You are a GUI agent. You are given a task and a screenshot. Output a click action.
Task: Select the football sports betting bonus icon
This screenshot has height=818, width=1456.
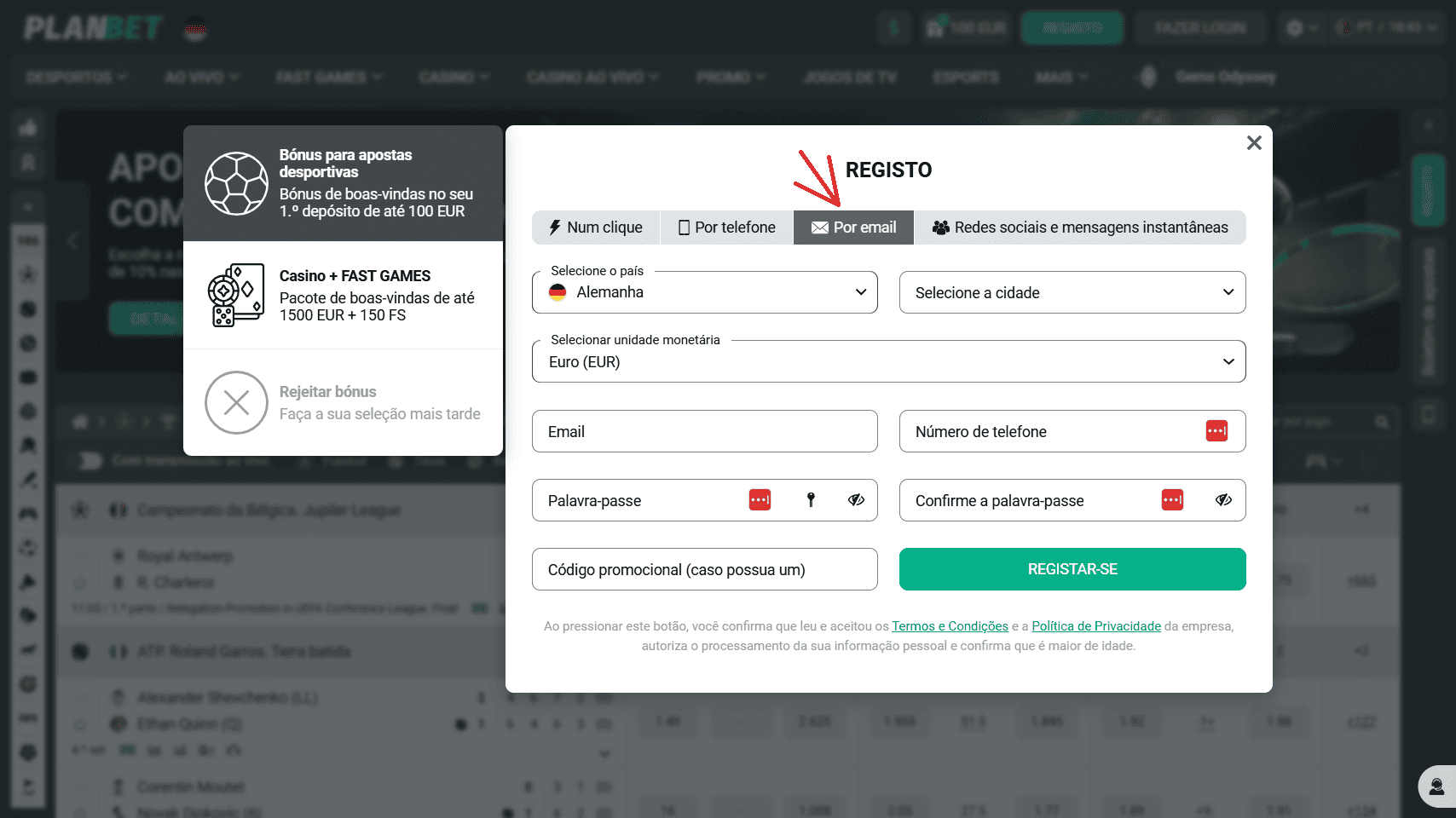[x=236, y=183]
